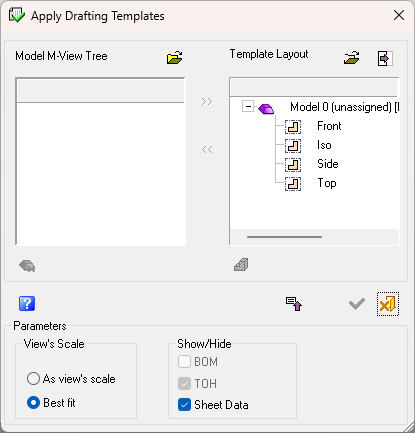Image resolution: width=415 pixels, height=433 pixels.
Task: Click the Template Layout horizontal scrollbar
Action: click(314, 237)
